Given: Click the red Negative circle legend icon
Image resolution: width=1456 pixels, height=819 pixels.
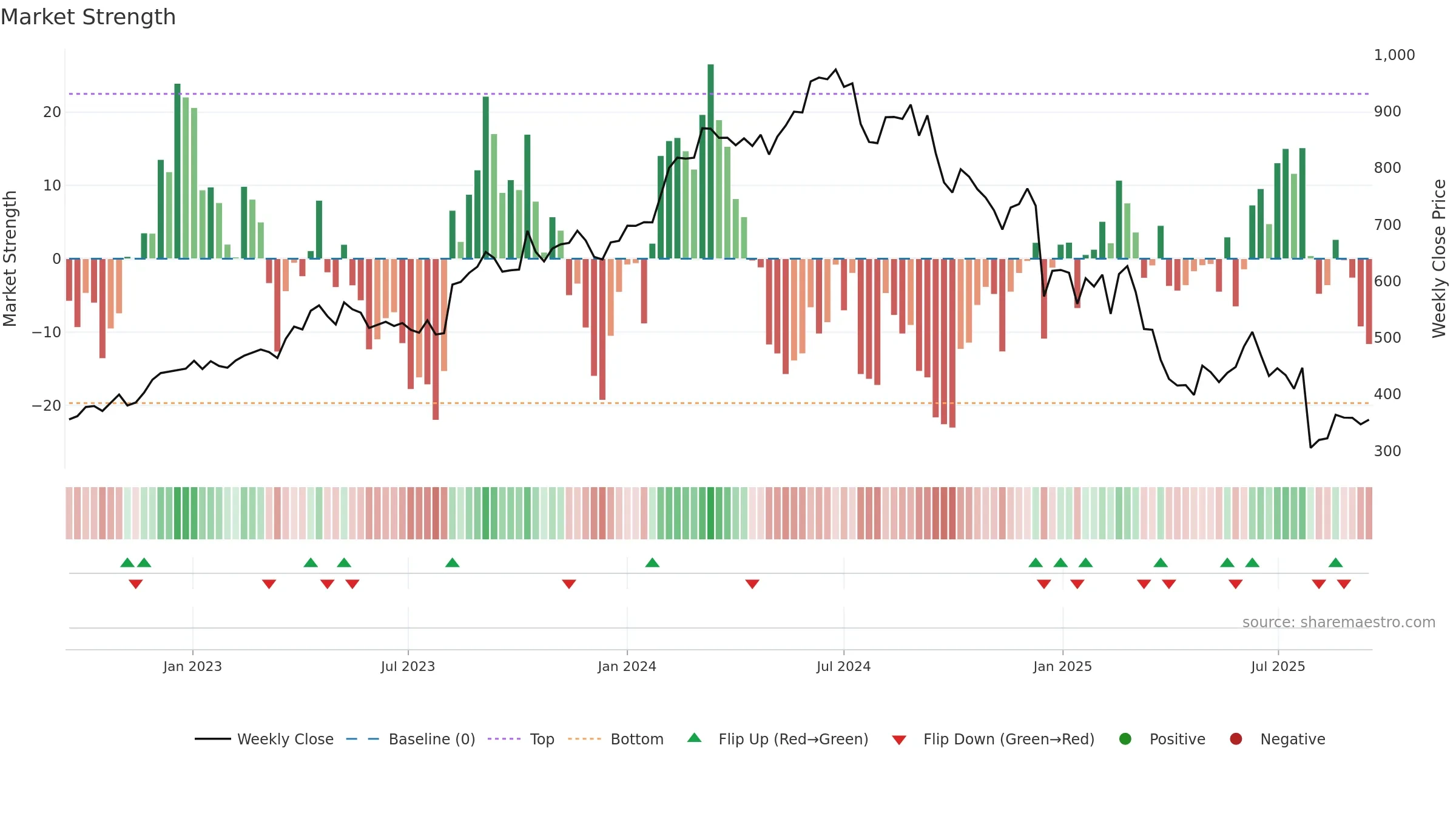Looking at the screenshot, I should coord(1236,739).
